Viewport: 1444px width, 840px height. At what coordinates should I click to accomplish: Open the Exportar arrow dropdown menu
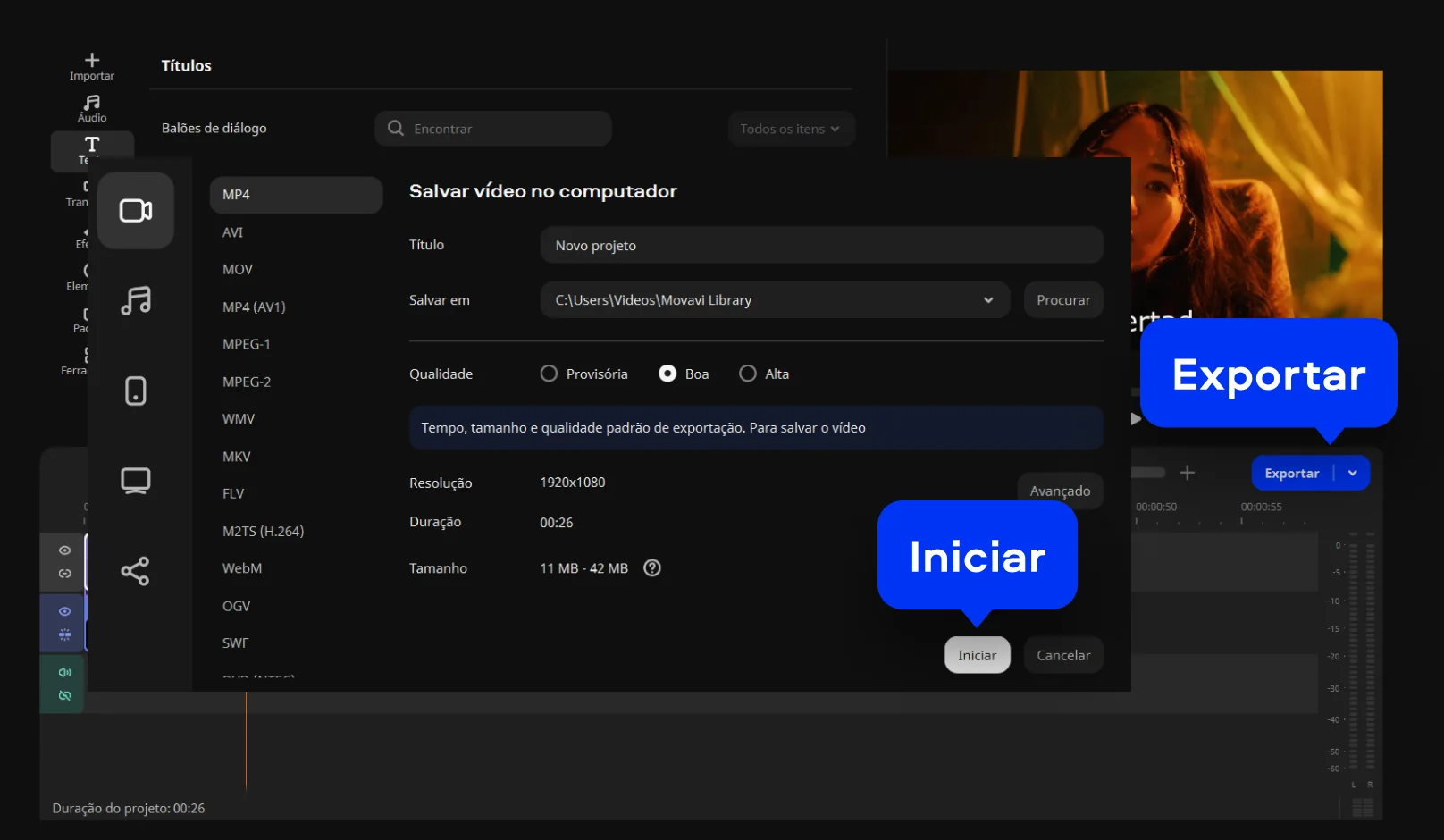pyautogui.click(x=1353, y=474)
